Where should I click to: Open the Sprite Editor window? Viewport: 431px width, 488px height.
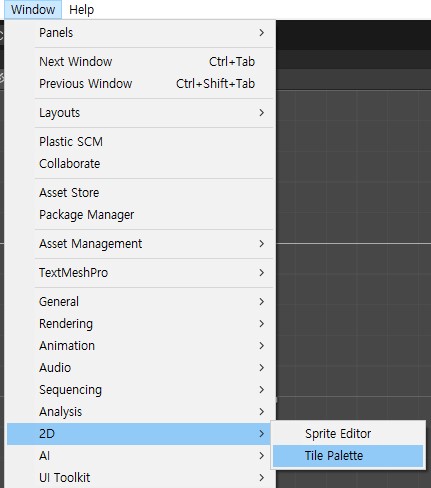(x=348, y=434)
